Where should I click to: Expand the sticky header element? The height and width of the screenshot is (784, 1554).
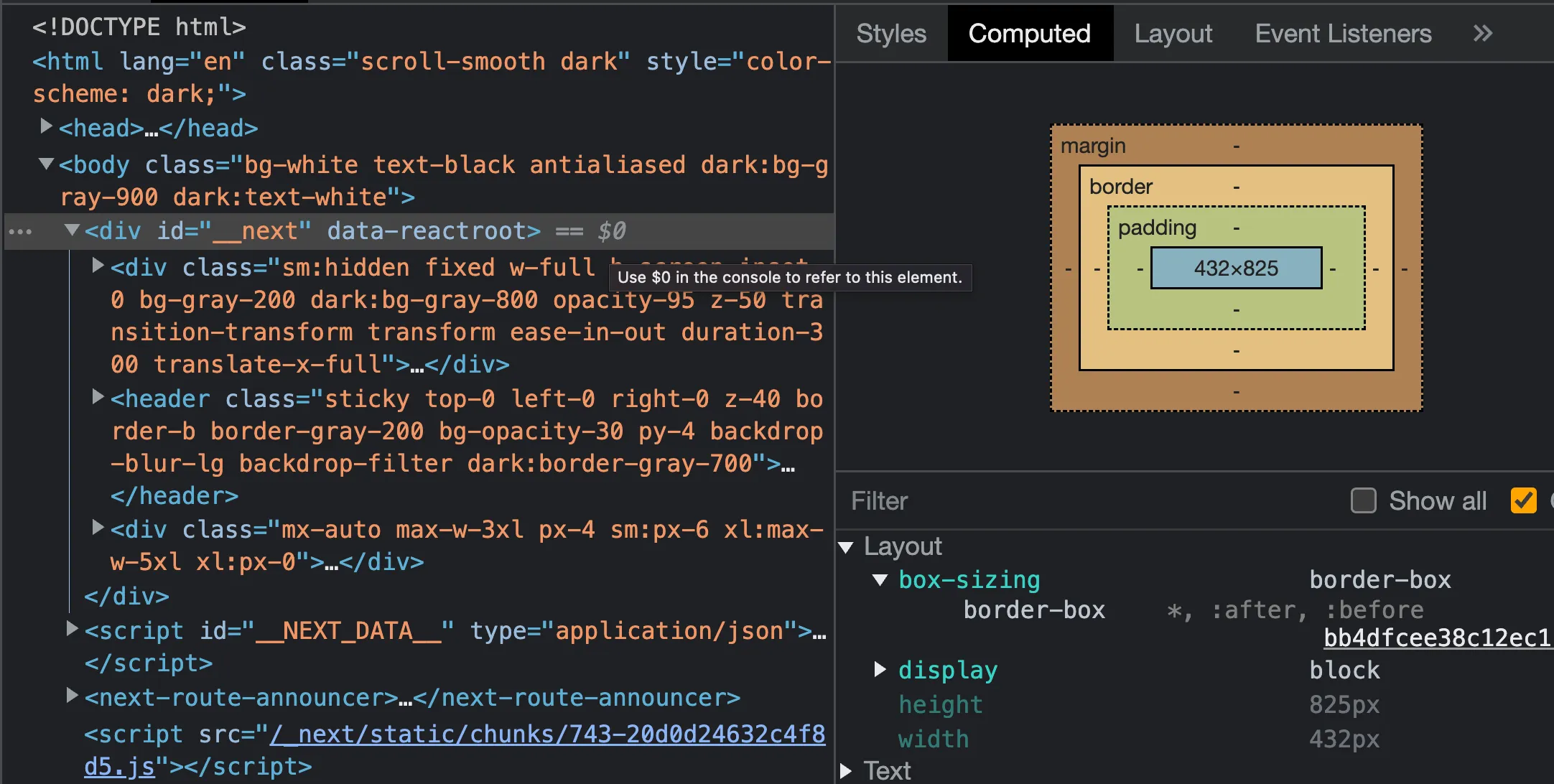(x=98, y=397)
